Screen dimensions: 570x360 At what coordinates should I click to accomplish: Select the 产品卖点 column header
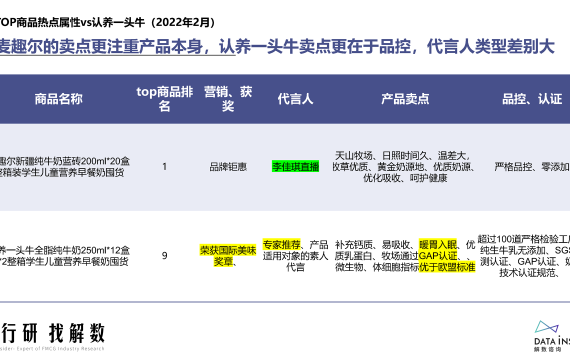(x=405, y=99)
